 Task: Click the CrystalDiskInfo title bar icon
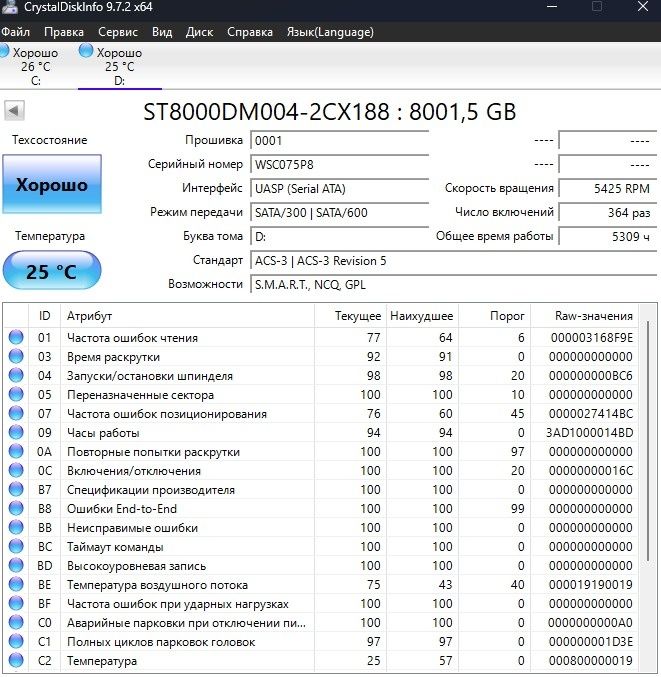point(9,6)
